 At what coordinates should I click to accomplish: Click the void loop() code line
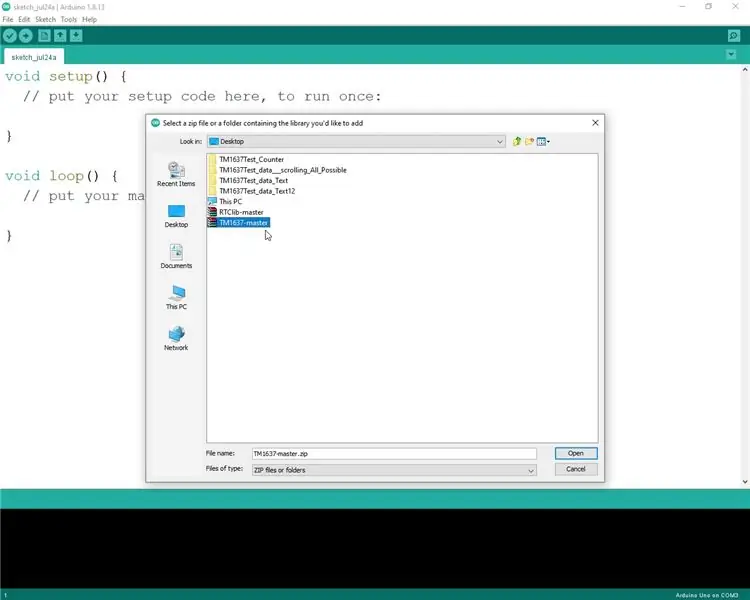61,176
